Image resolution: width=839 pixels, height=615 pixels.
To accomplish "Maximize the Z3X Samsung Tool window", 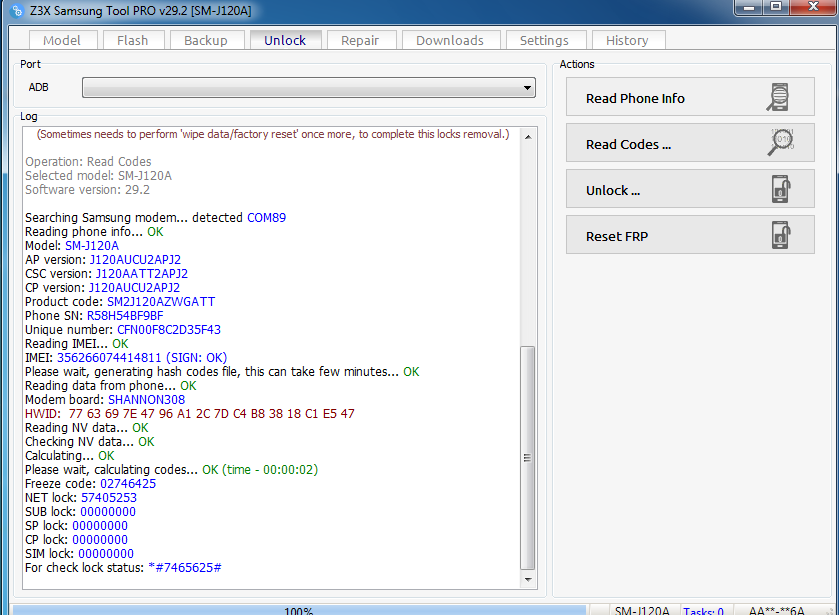I will [x=776, y=7].
